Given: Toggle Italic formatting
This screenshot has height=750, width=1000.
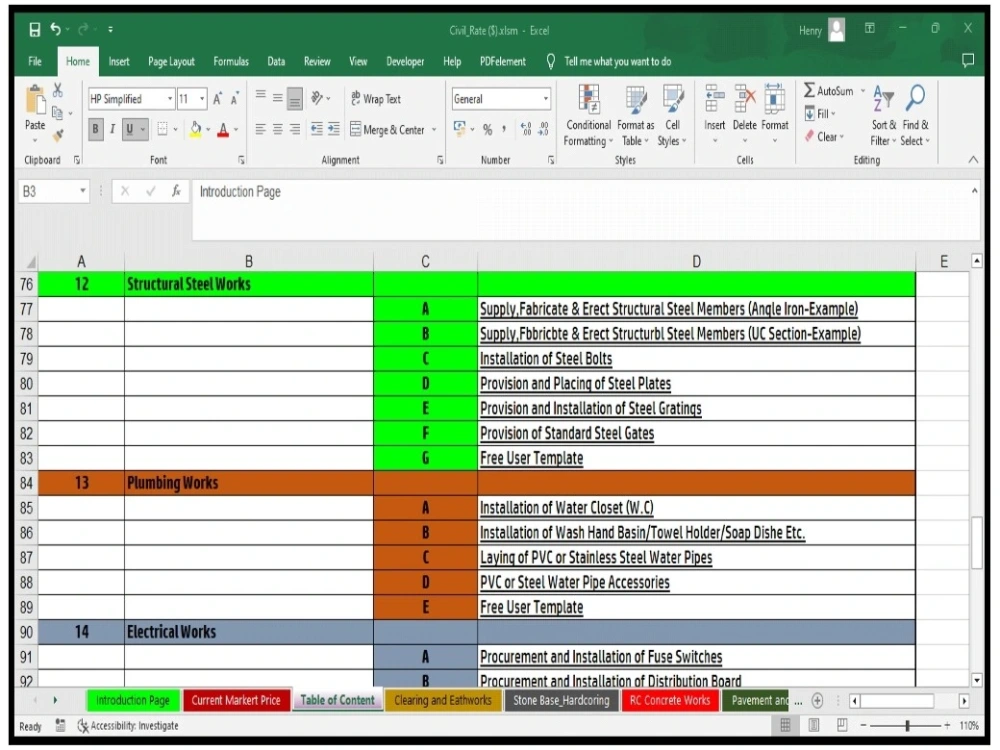Looking at the screenshot, I should (x=112, y=129).
